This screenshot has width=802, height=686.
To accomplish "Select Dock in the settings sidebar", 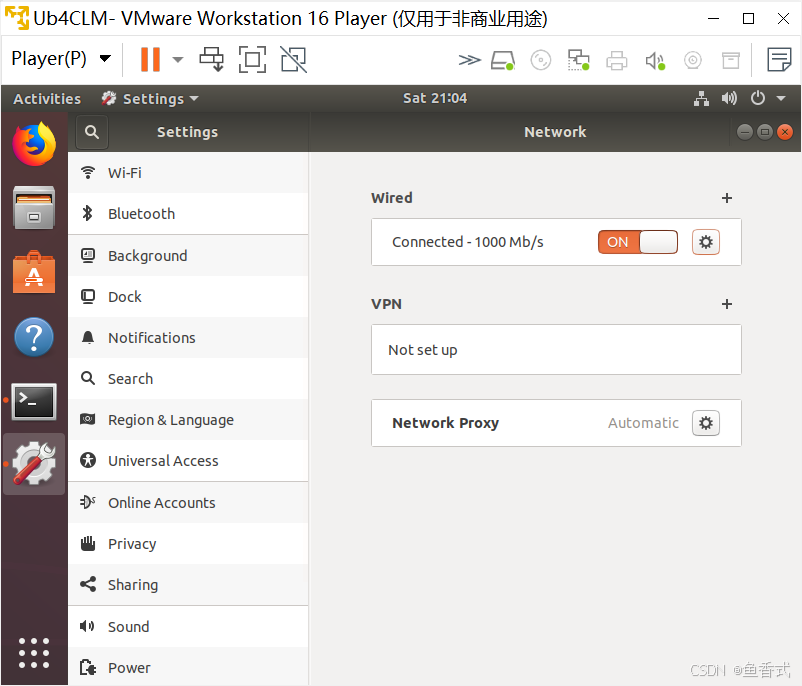I will click(x=188, y=297).
